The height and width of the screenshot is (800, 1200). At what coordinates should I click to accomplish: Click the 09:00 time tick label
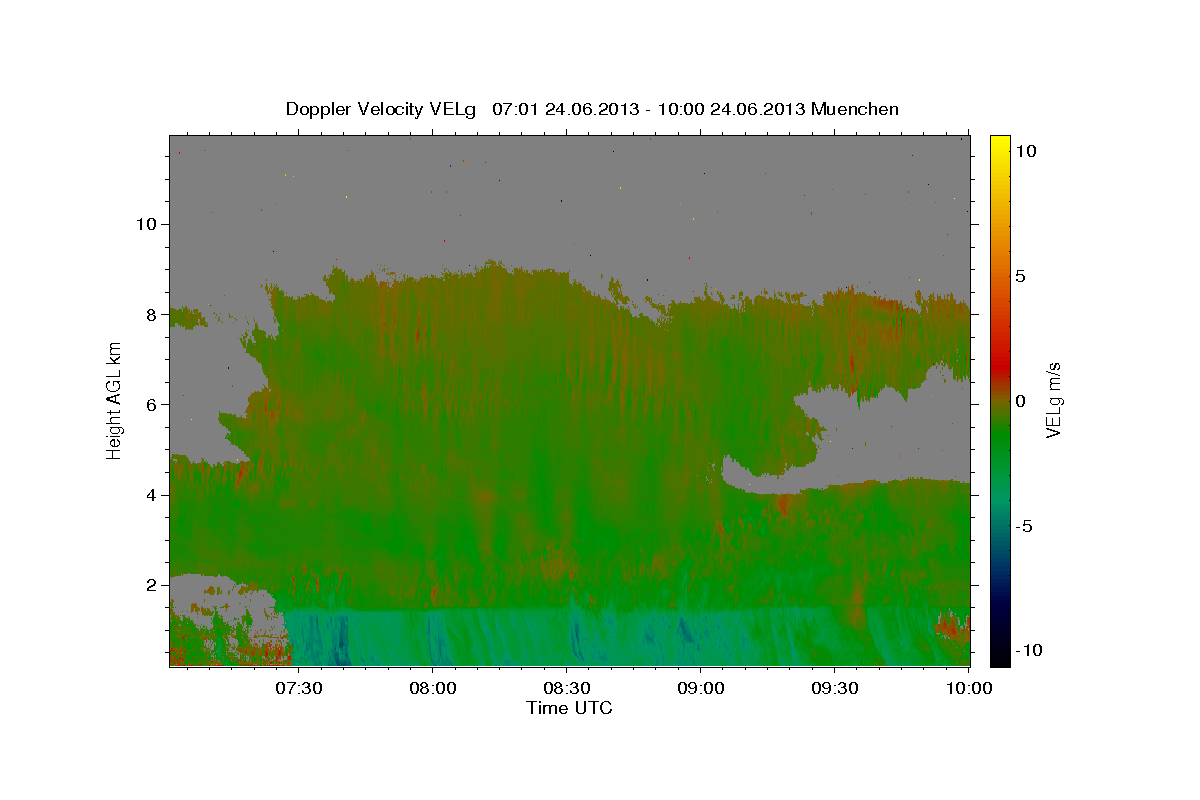[x=701, y=688]
